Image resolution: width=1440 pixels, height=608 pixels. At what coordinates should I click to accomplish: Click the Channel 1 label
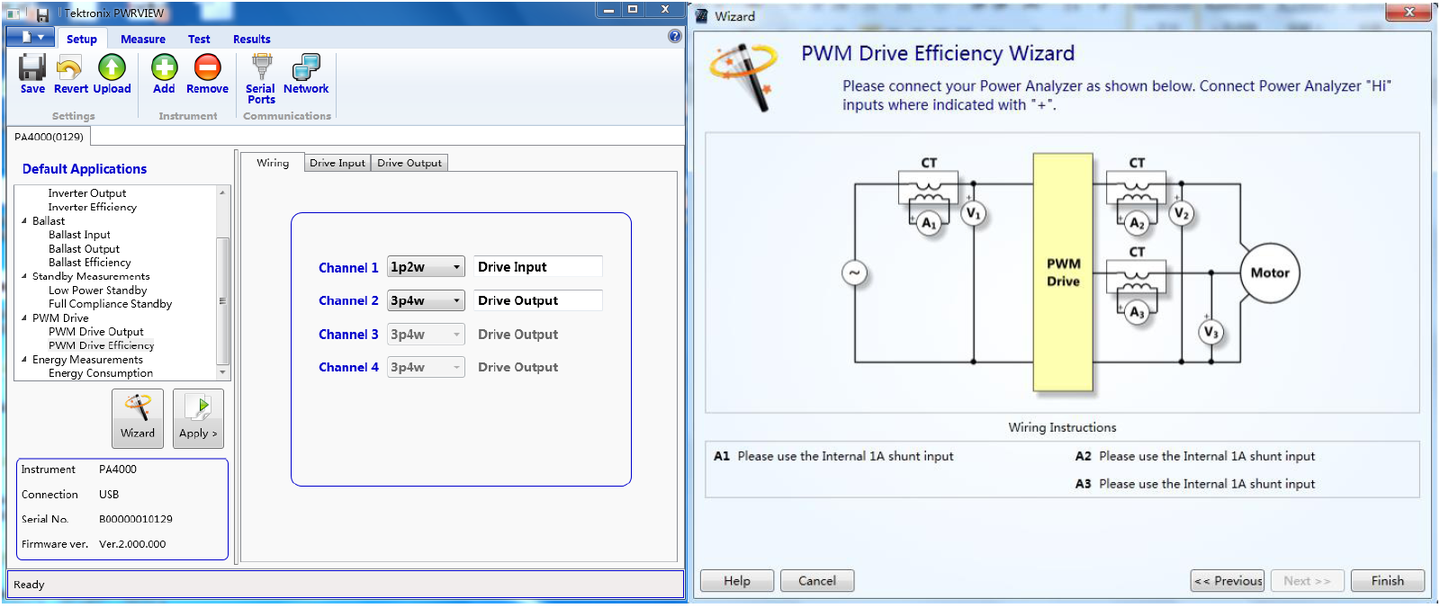349,268
